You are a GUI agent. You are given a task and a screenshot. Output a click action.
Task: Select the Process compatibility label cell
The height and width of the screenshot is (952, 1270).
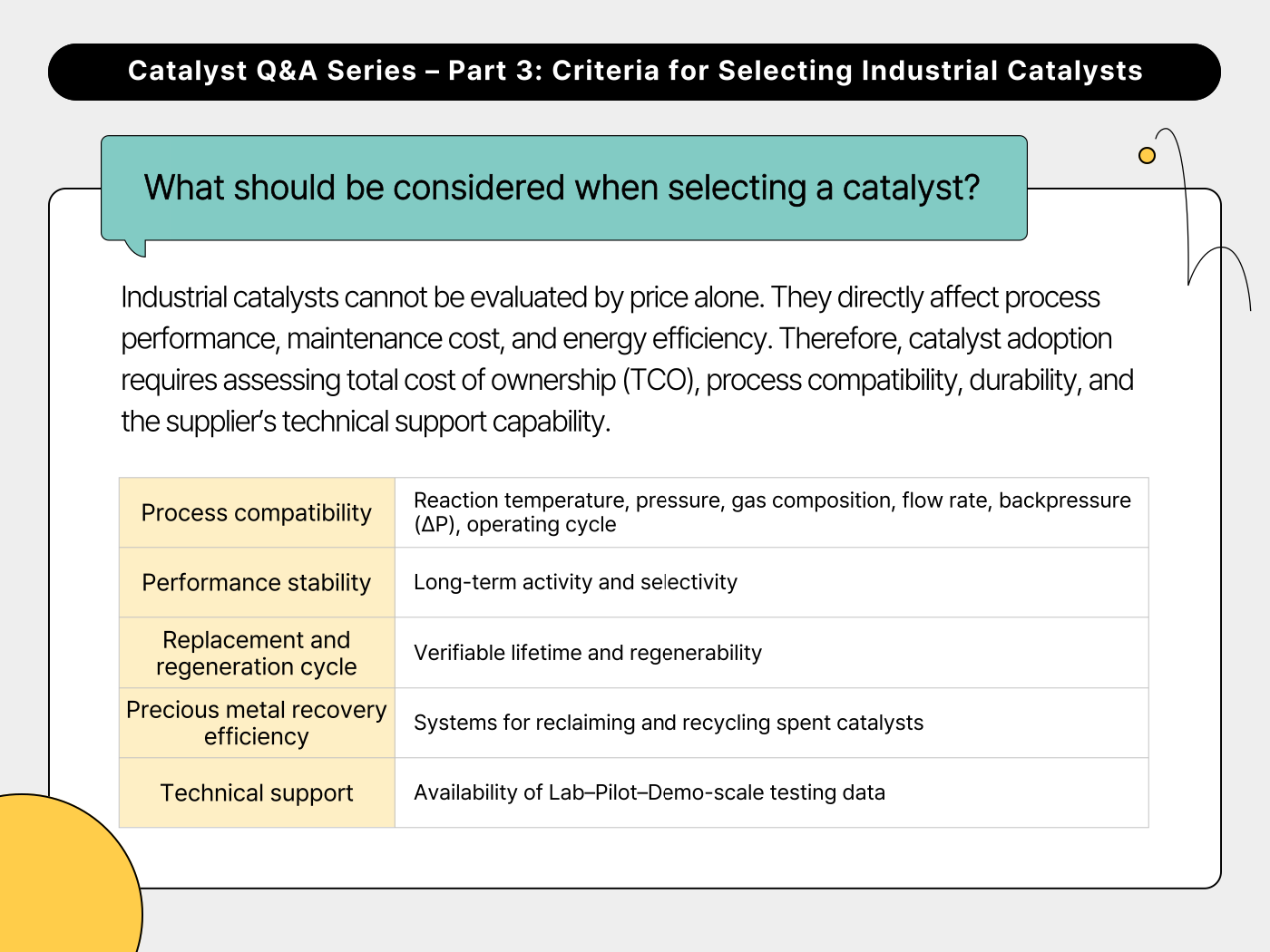tap(257, 513)
